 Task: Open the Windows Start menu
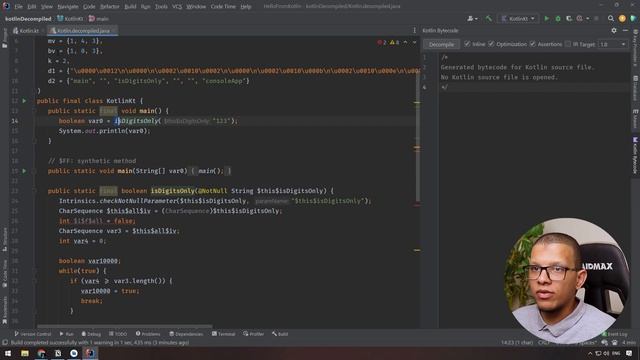[8, 353]
